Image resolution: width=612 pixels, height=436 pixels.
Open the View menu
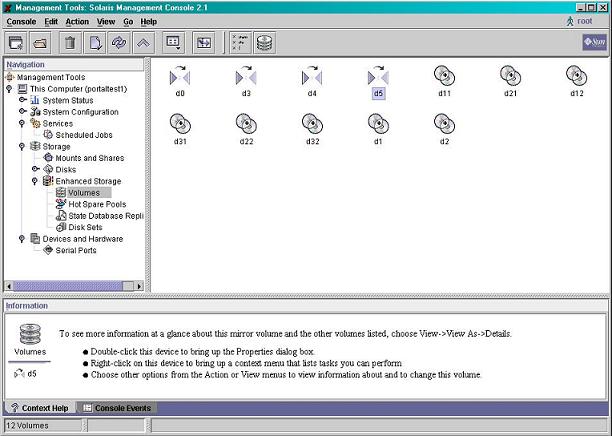click(106, 22)
